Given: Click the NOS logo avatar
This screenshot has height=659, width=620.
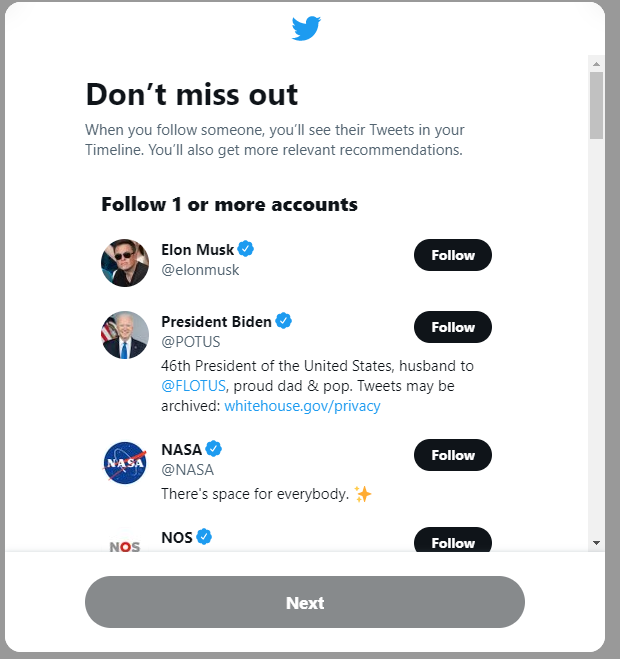Looking at the screenshot, I should point(125,545).
